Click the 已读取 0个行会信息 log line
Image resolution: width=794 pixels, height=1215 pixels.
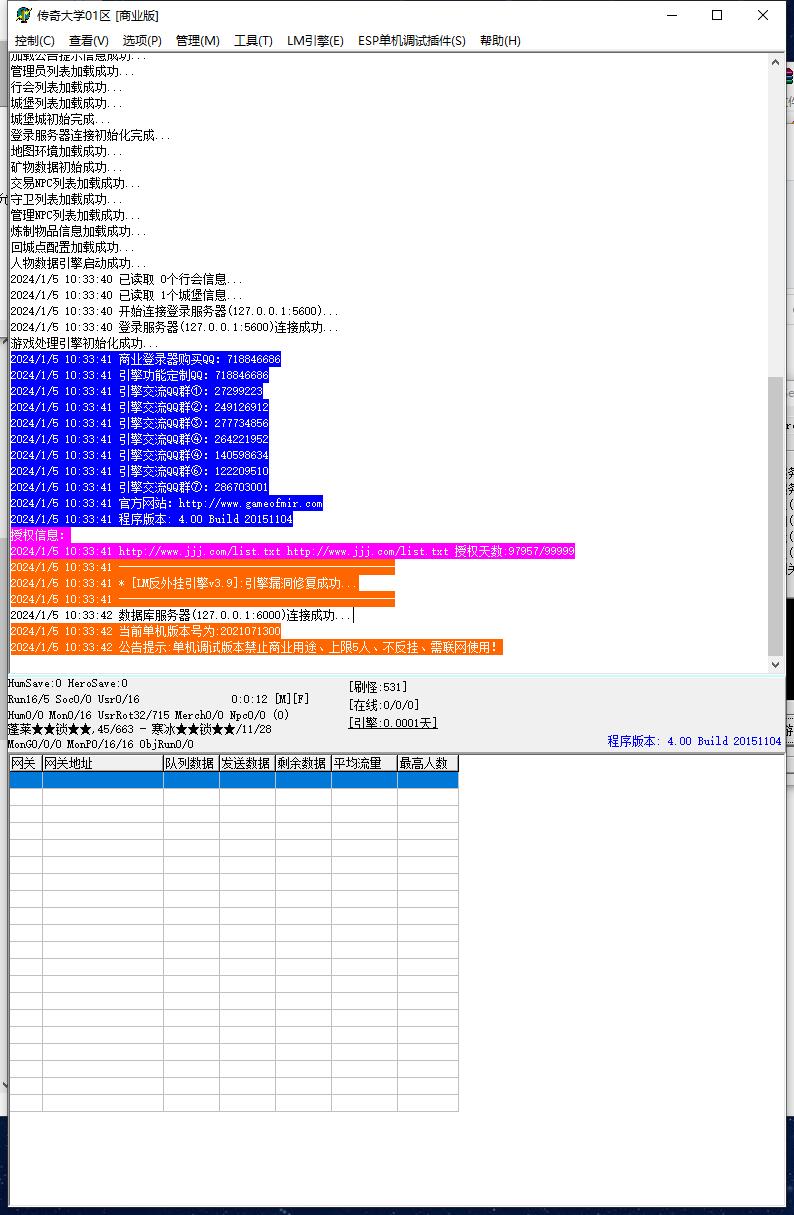[x=126, y=279]
